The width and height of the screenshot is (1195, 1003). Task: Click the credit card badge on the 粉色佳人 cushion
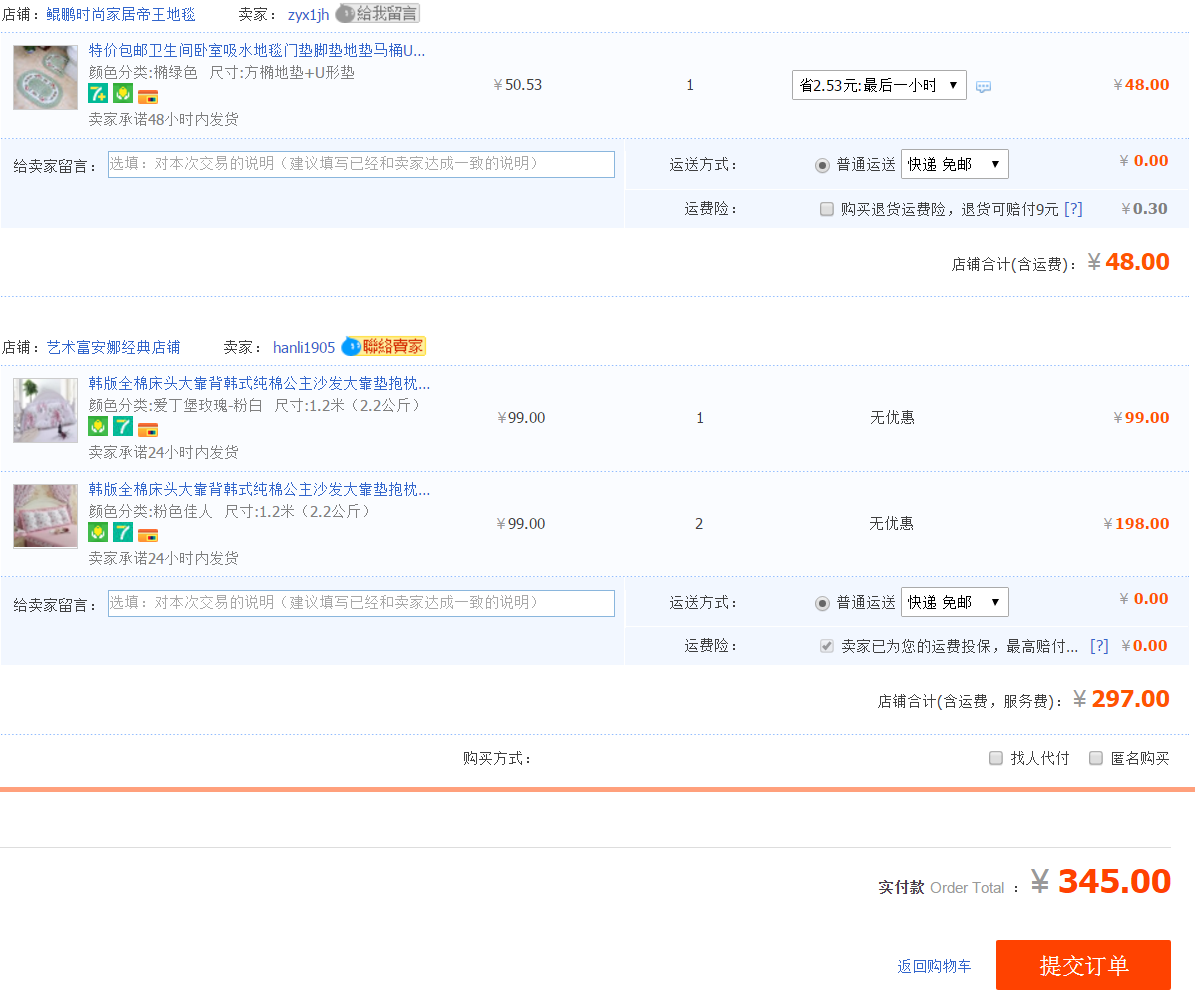tap(148, 535)
